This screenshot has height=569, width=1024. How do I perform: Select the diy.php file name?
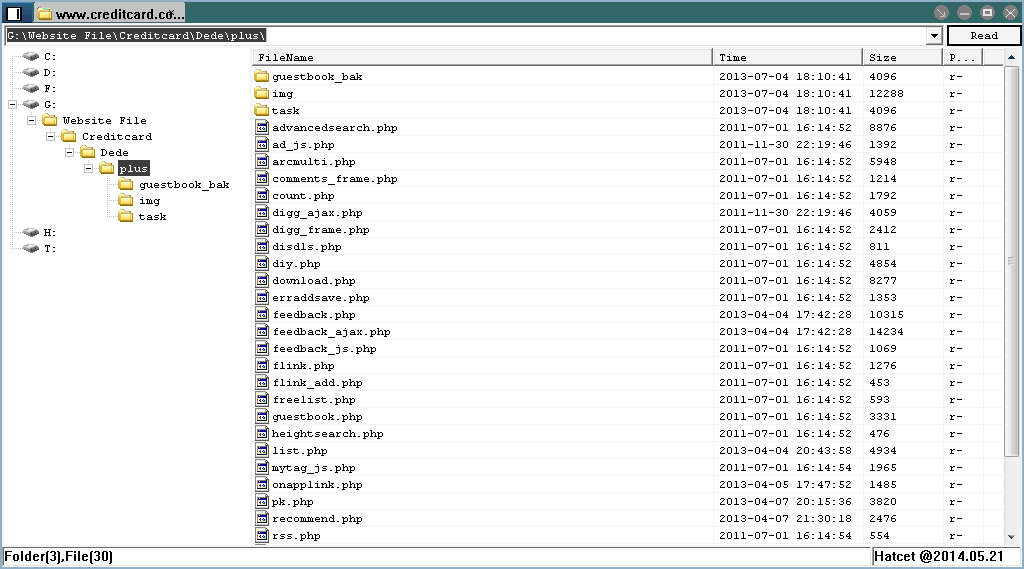point(296,264)
